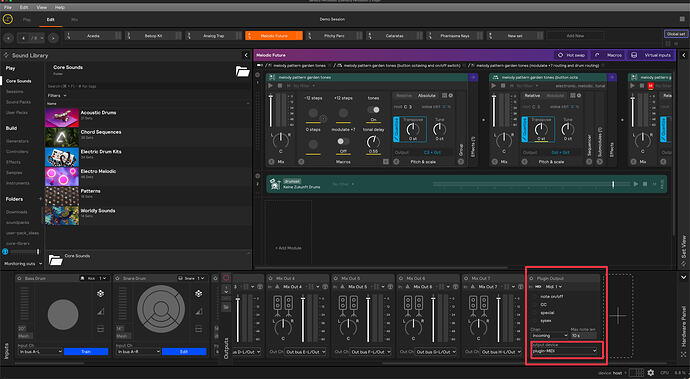Select Core Sounds in sidebar
Image resolution: width=690 pixels, height=379 pixels.
pos(18,81)
